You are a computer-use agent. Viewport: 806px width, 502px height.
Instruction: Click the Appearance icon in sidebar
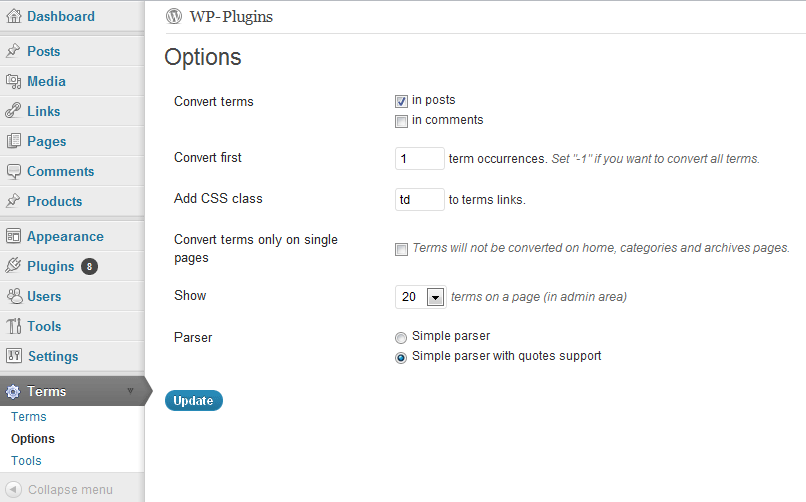coord(13,236)
